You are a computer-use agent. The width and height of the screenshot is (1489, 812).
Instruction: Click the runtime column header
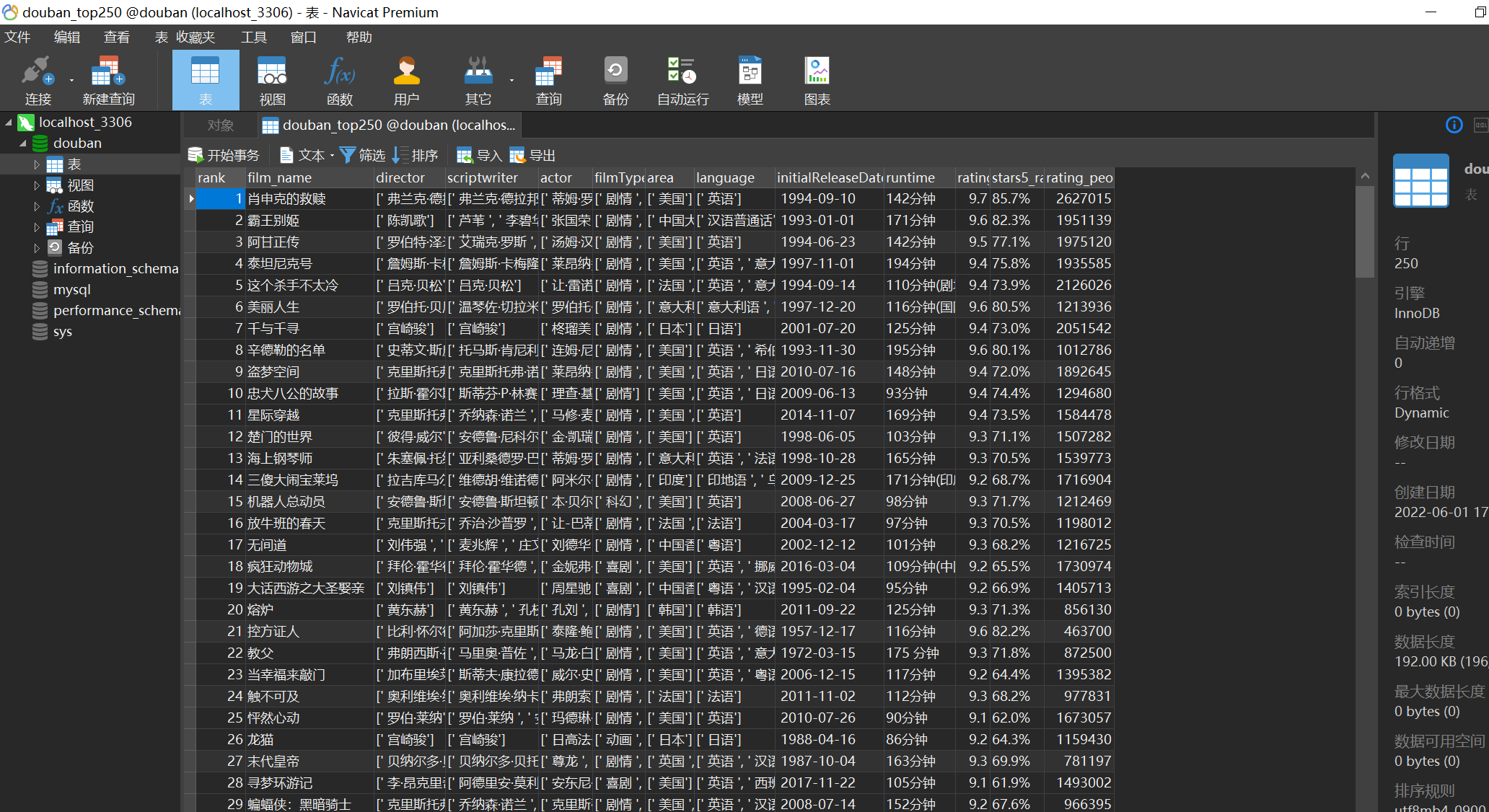tap(920, 177)
